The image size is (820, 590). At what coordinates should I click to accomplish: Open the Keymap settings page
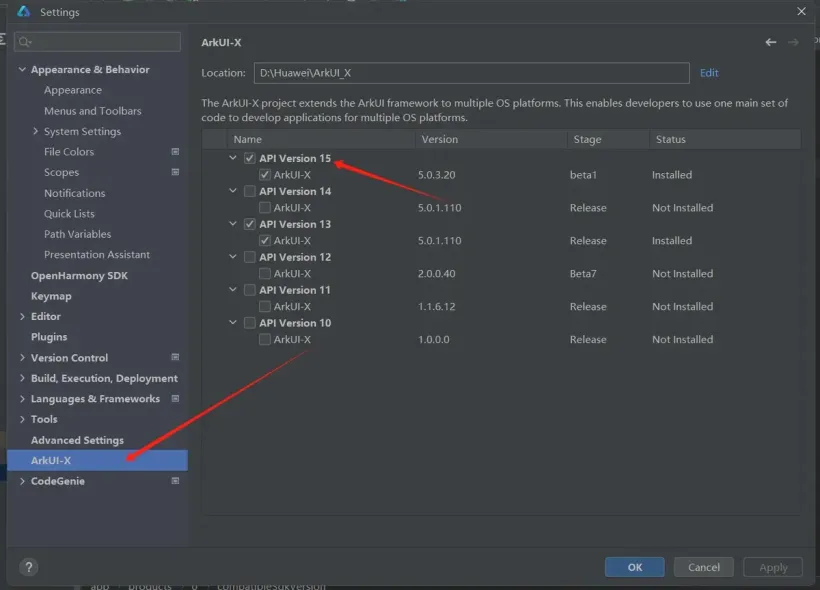(x=51, y=296)
